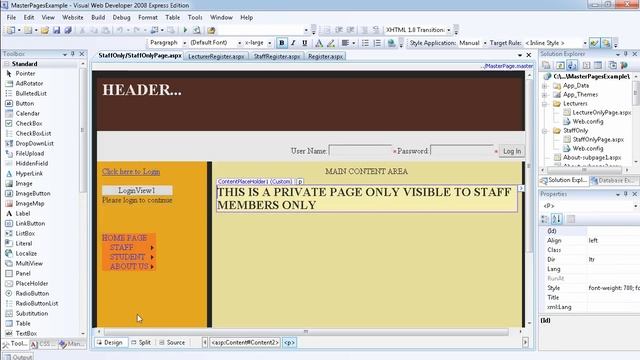This screenshot has width=640, height=360.
Task: Click the Open File folder icon in toolbar
Action: pos(45,30)
